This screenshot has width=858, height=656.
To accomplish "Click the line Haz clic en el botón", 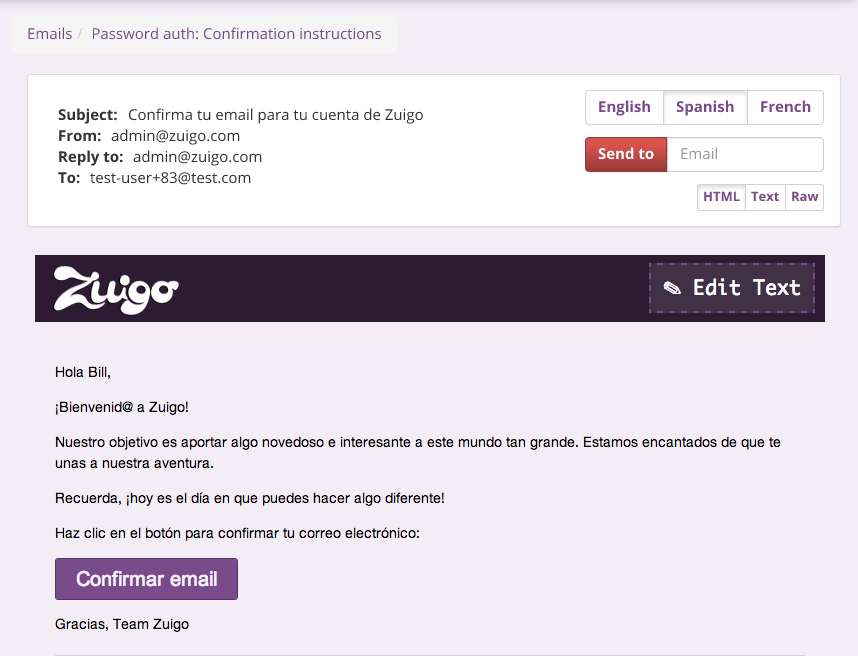I will coord(237,533).
